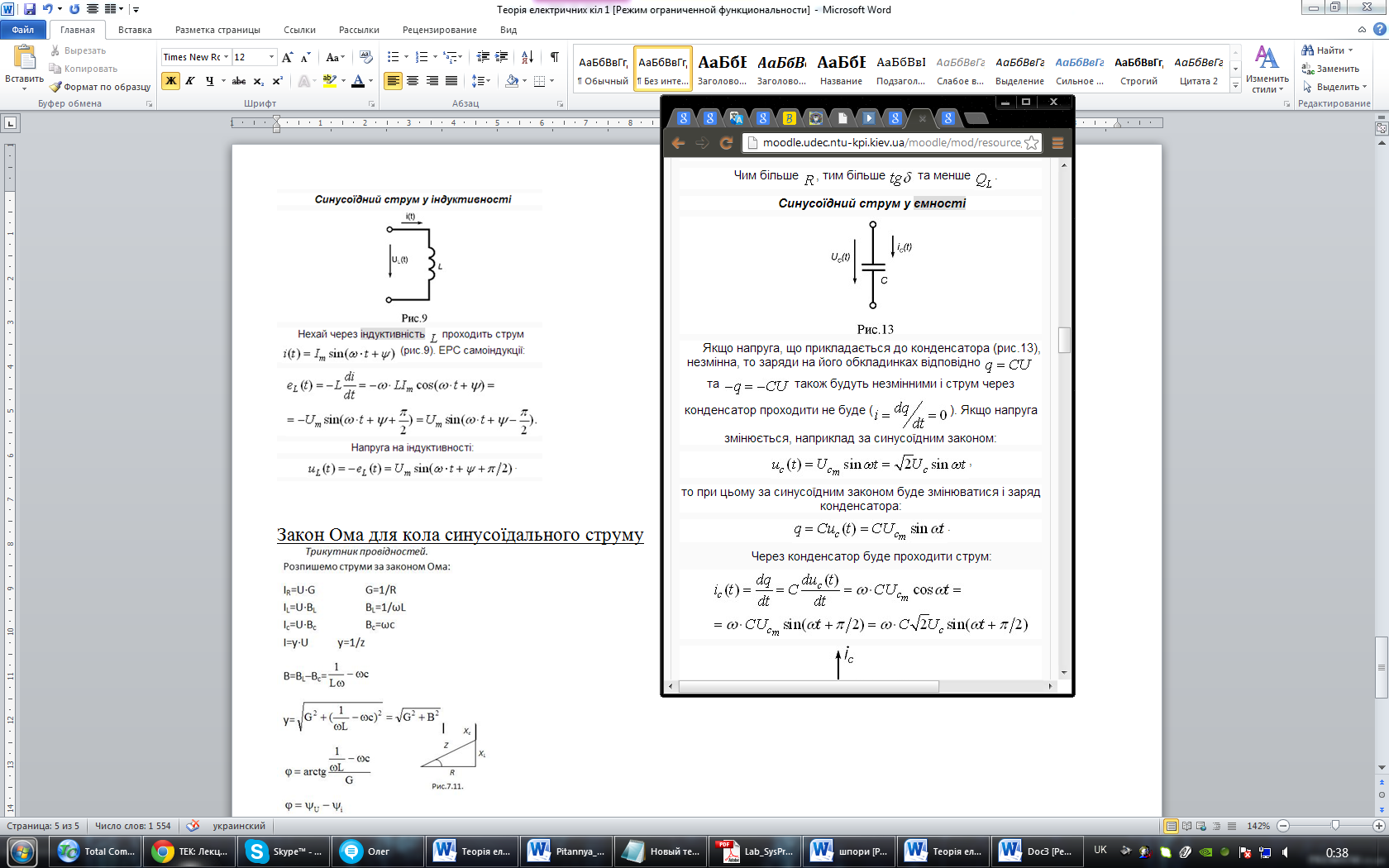The height and width of the screenshot is (868, 1389).
Task: Shrink font size with the small A icon
Action: [305, 57]
